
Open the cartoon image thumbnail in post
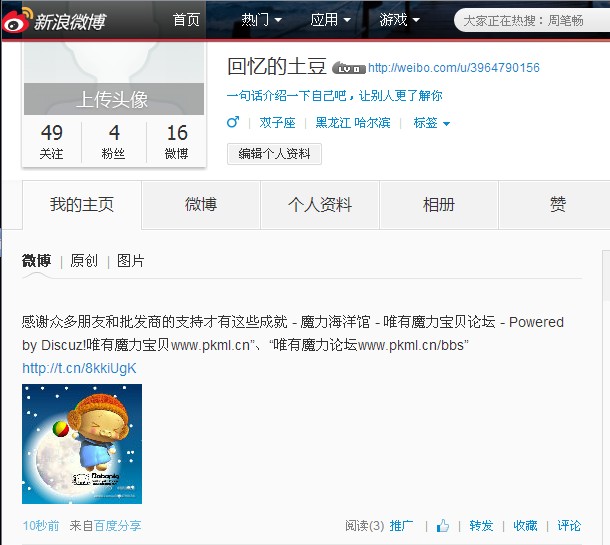(82, 444)
